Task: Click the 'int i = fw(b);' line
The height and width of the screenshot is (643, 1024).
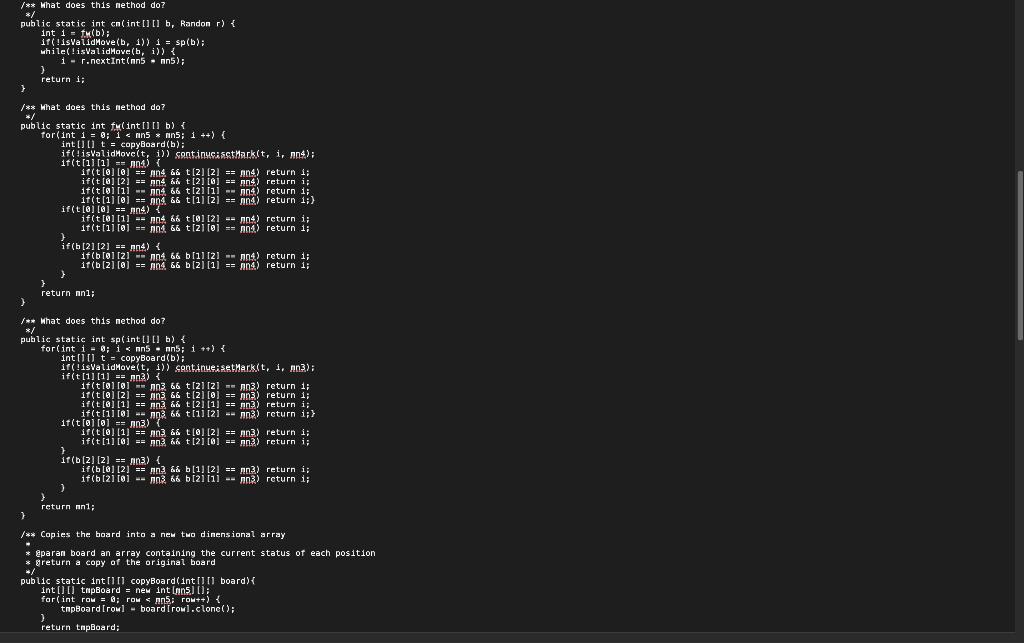Action: (x=75, y=33)
